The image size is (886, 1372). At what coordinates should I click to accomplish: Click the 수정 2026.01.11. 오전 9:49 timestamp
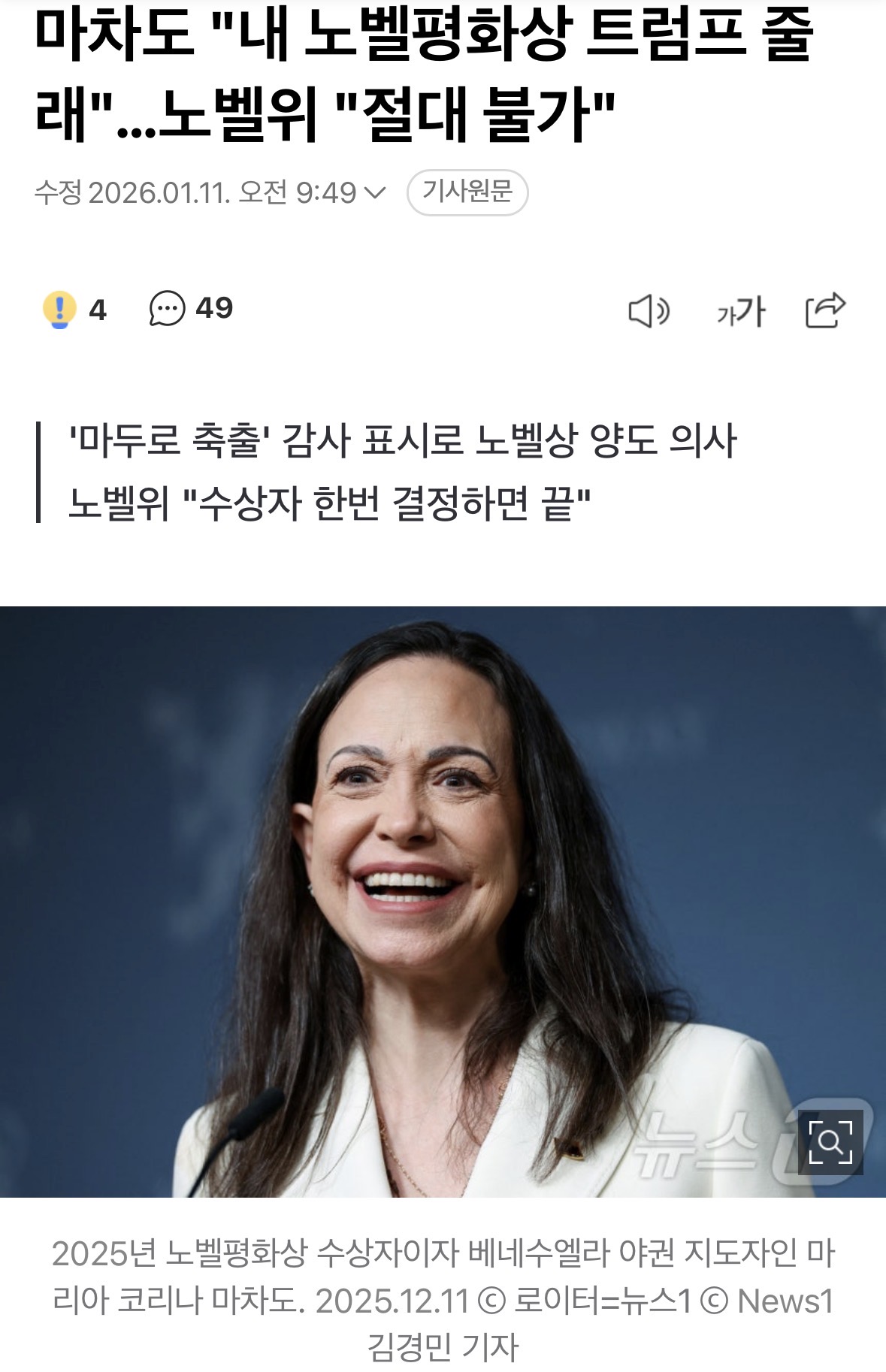coord(195,193)
